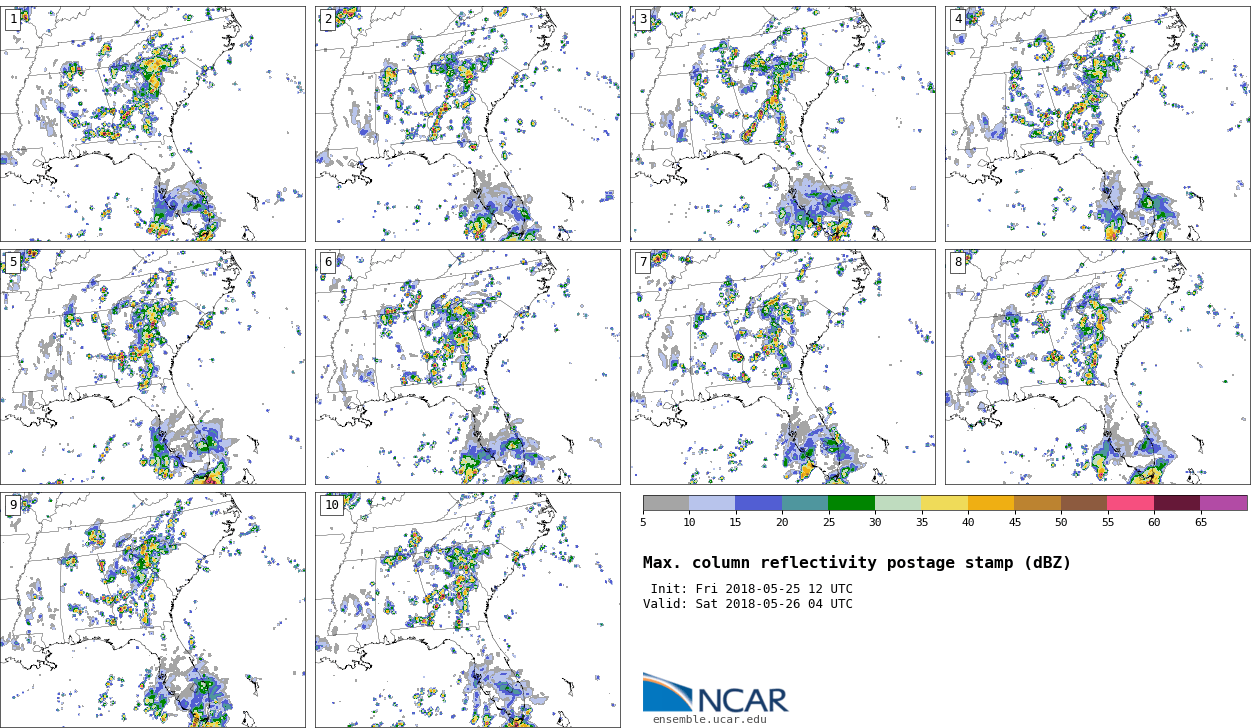Click the gray 5-10 dBZ color swatch
Viewport: 1260px width, 728px height.
[x=666, y=503]
